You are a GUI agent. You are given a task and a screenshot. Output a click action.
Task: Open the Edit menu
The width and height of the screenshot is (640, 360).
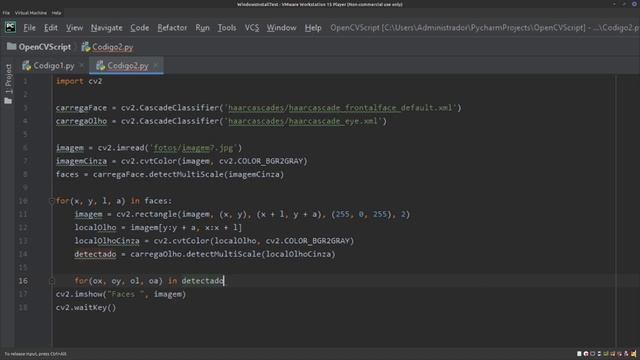click(x=51, y=28)
